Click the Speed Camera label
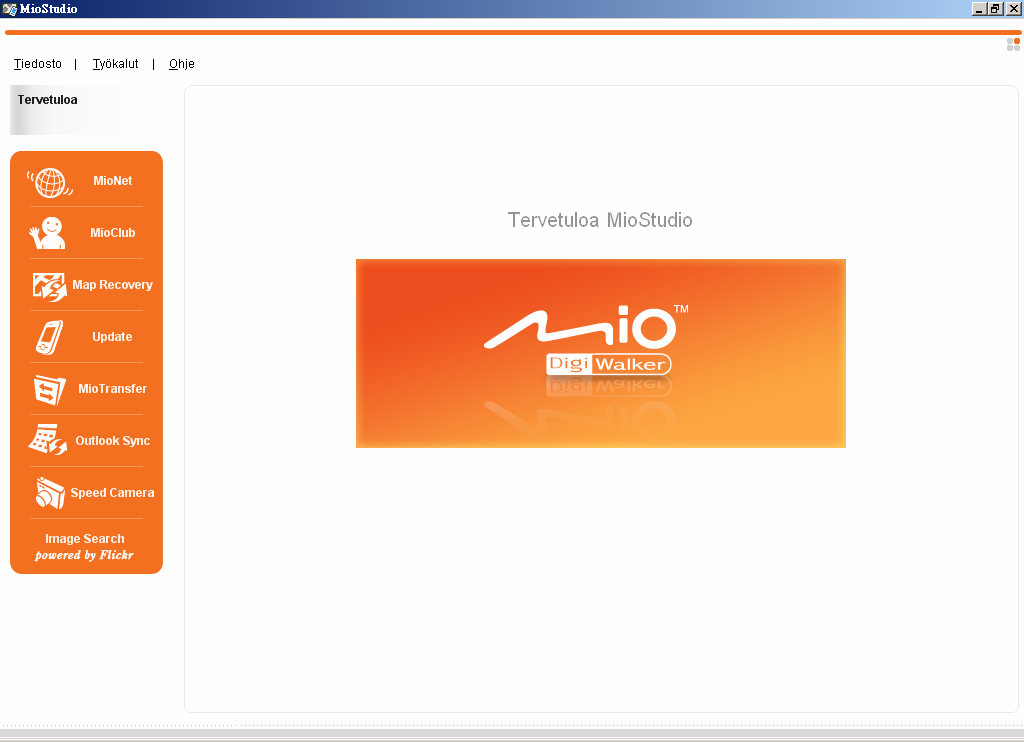This screenshot has height=742, width=1024. tap(112, 493)
